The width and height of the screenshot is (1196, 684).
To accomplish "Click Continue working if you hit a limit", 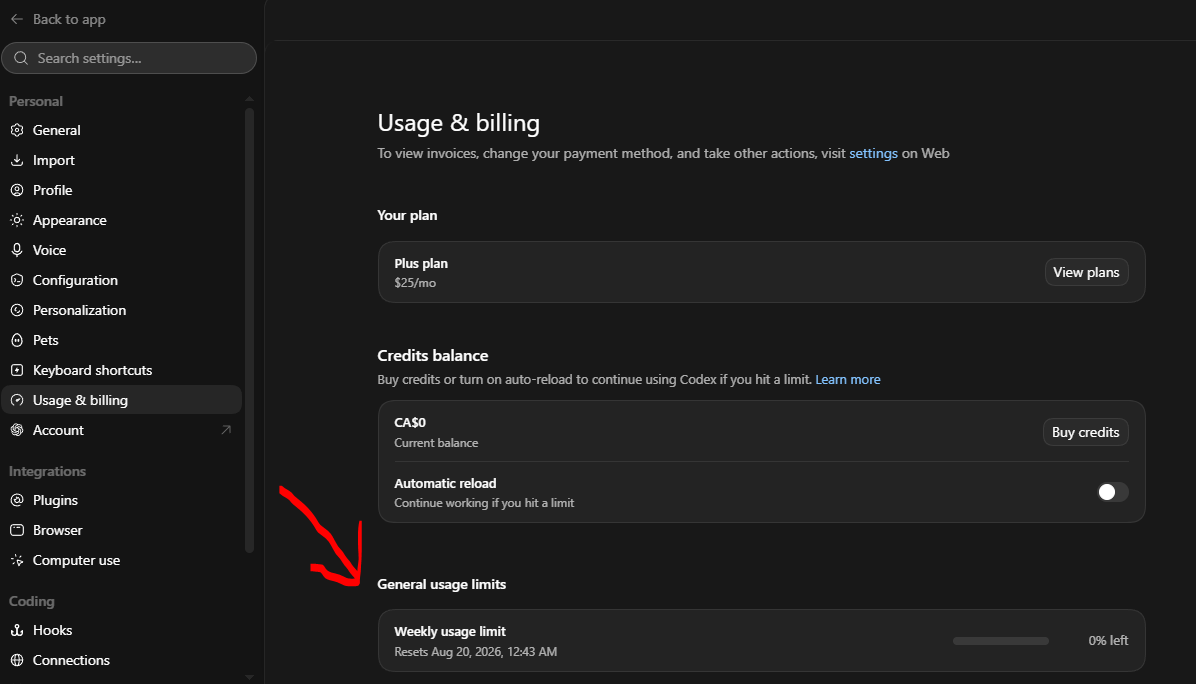I will 484,503.
